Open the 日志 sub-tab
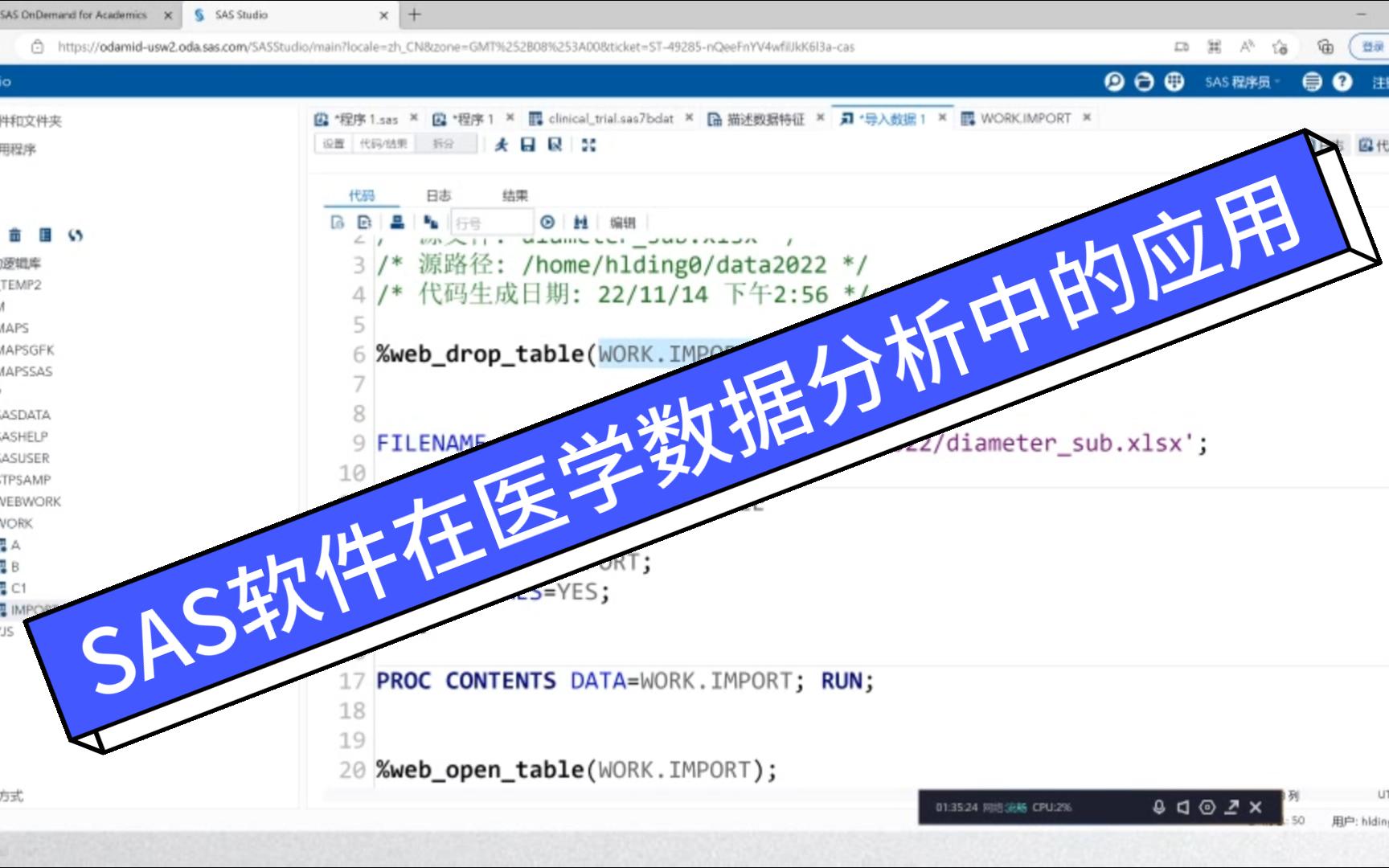This screenshot has width=1389, height=868. pyautogui.click(x=438, y=195)
